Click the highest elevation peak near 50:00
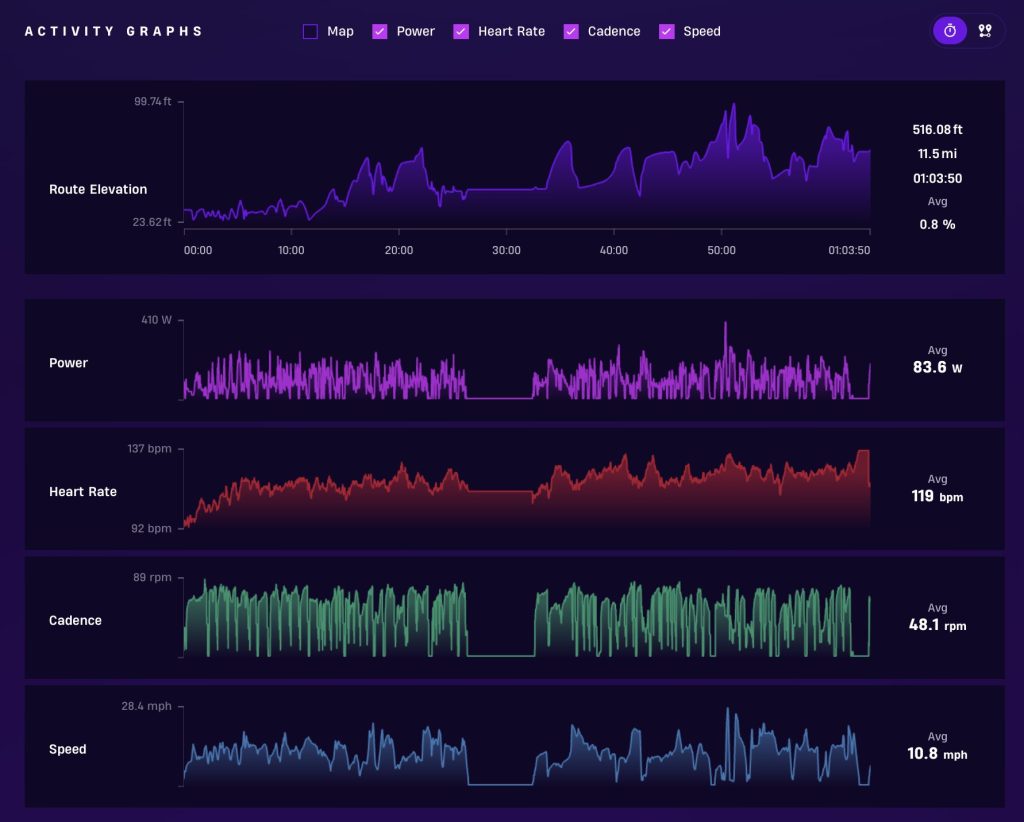This screenshot has height=822, width=1024. [733, 105]
